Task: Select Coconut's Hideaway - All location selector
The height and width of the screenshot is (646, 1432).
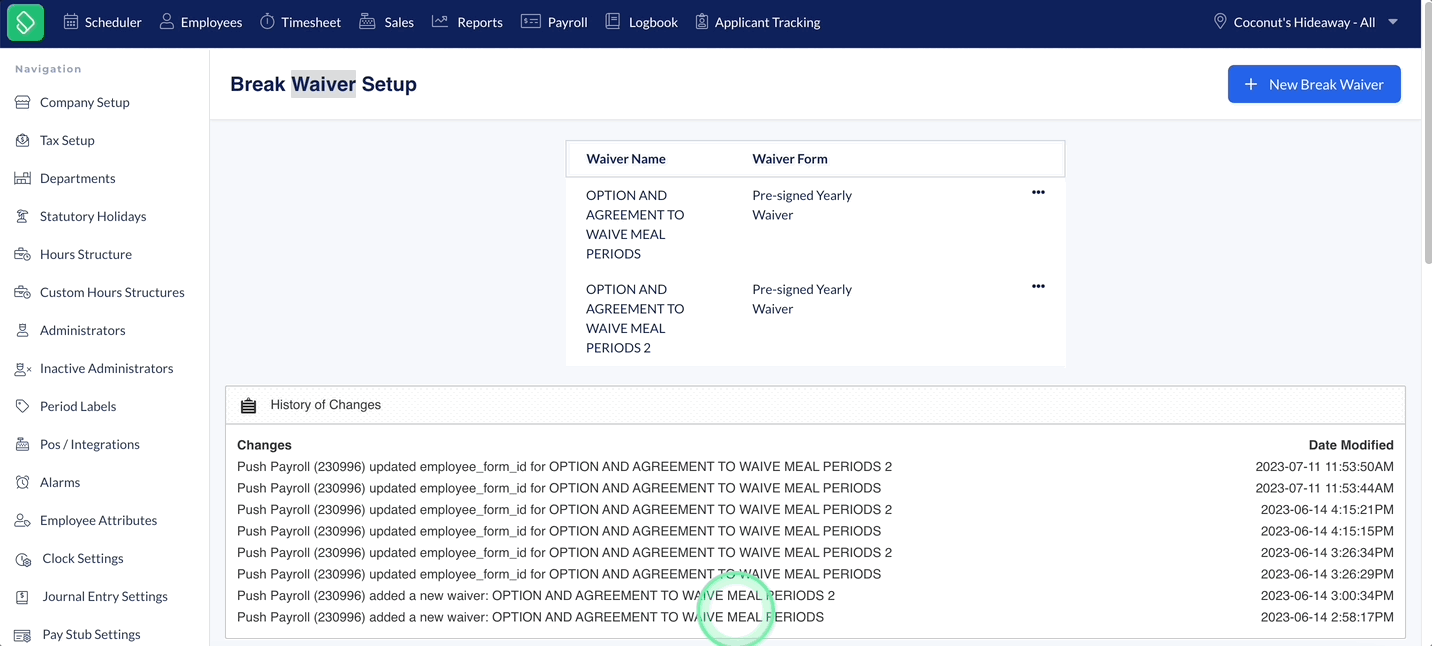Action: pos(1306,21)
